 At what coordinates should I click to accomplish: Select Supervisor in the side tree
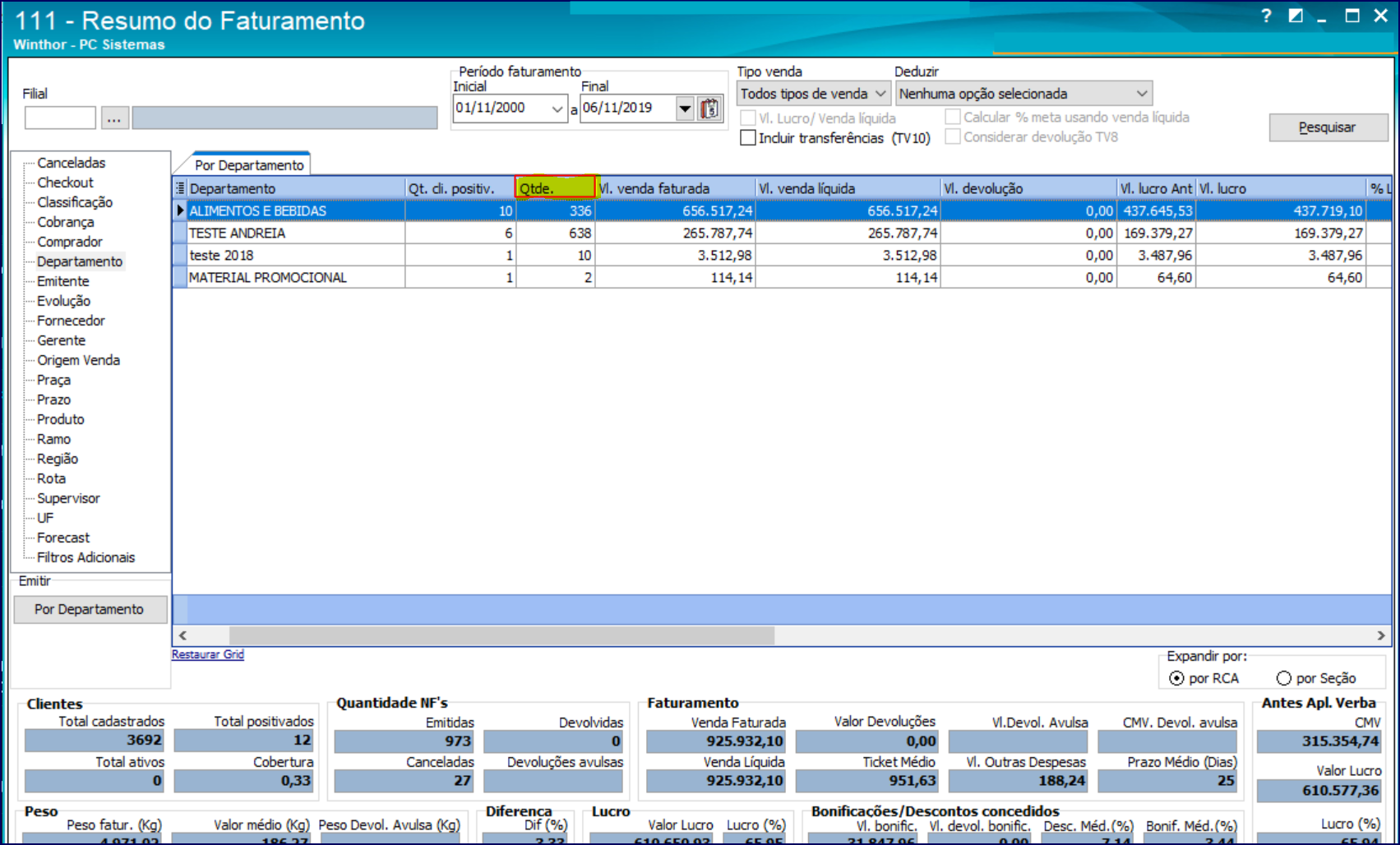(68, 498)
